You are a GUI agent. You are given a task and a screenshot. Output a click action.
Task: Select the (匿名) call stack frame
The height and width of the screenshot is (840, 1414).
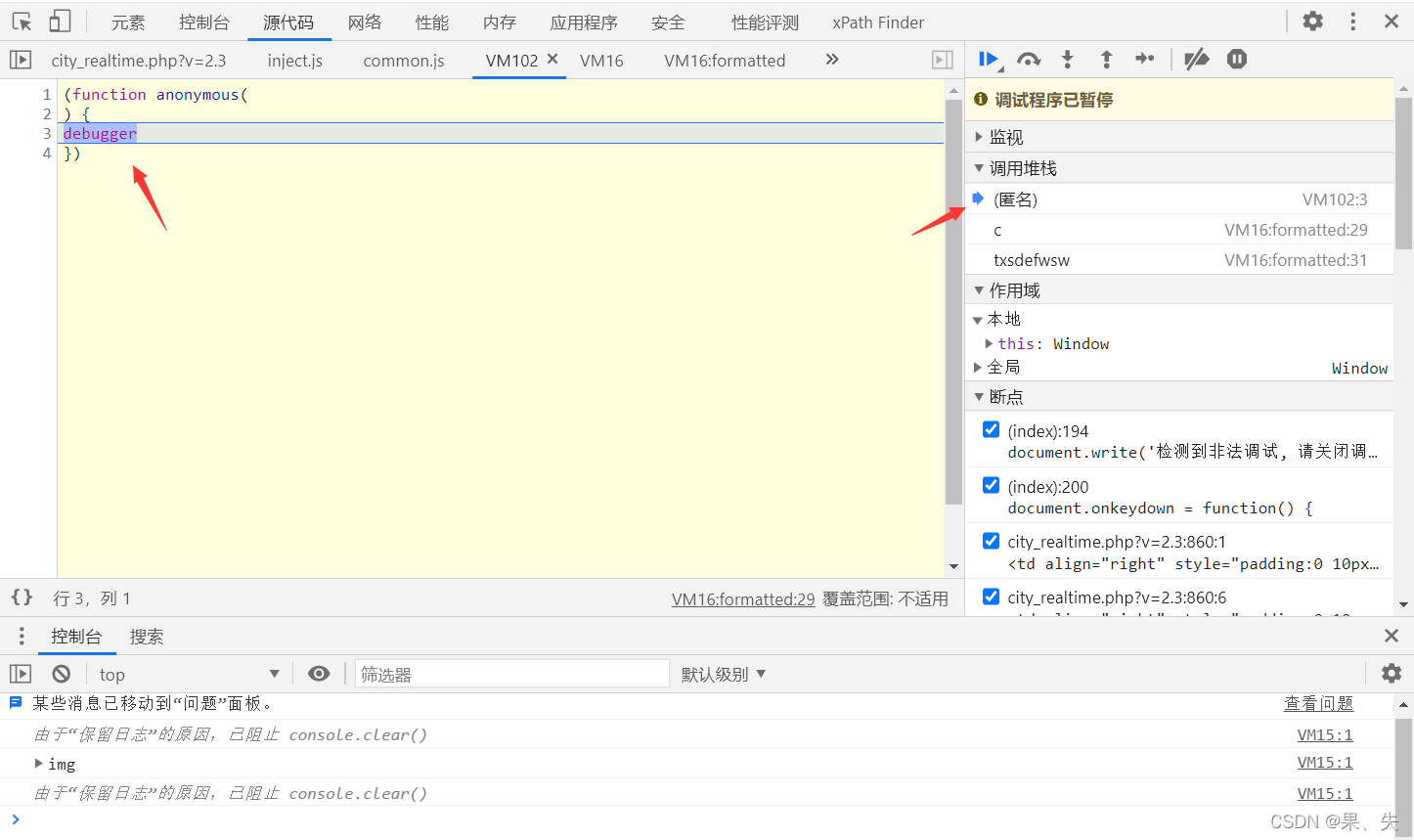click(x=1179, y=199)
